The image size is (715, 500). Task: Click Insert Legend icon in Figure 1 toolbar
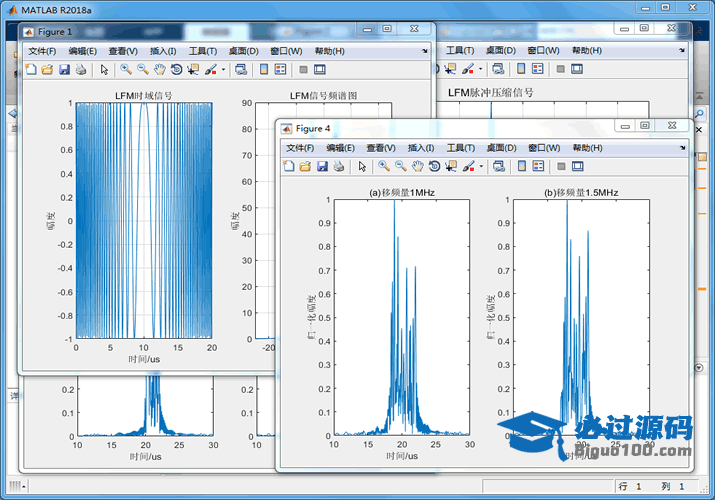click(281, 70)
